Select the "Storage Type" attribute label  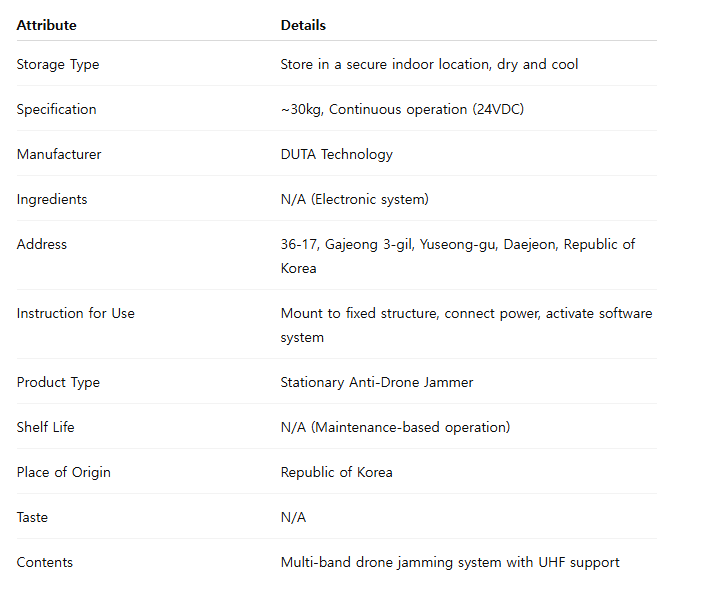[58, 65]
